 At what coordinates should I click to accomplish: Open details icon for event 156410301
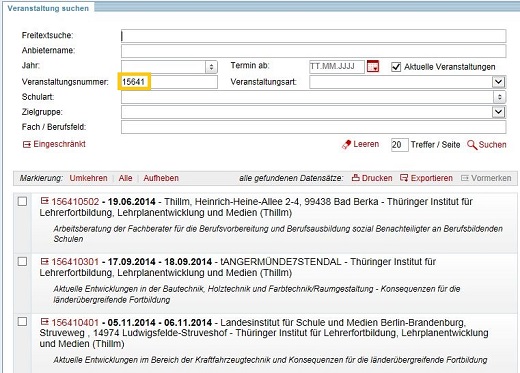pyautogui.click(x=45, y=261)
